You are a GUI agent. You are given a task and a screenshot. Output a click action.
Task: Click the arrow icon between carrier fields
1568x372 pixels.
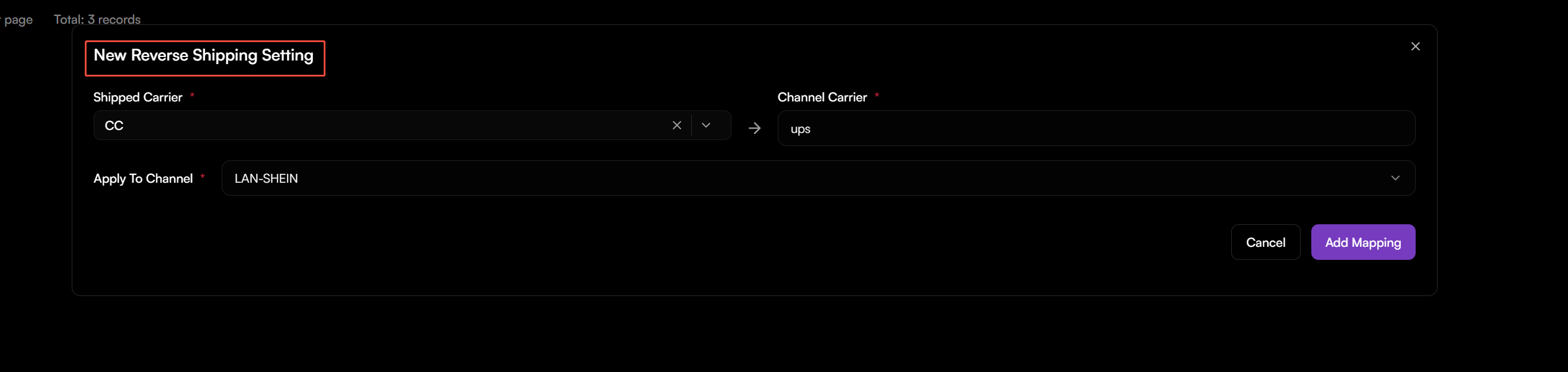[754, 128]
